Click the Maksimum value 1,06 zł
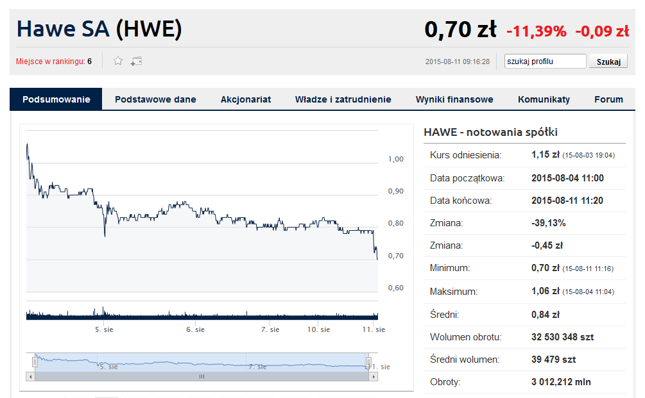The height and width of the screenshot is (398, 645). pos(545,291)
